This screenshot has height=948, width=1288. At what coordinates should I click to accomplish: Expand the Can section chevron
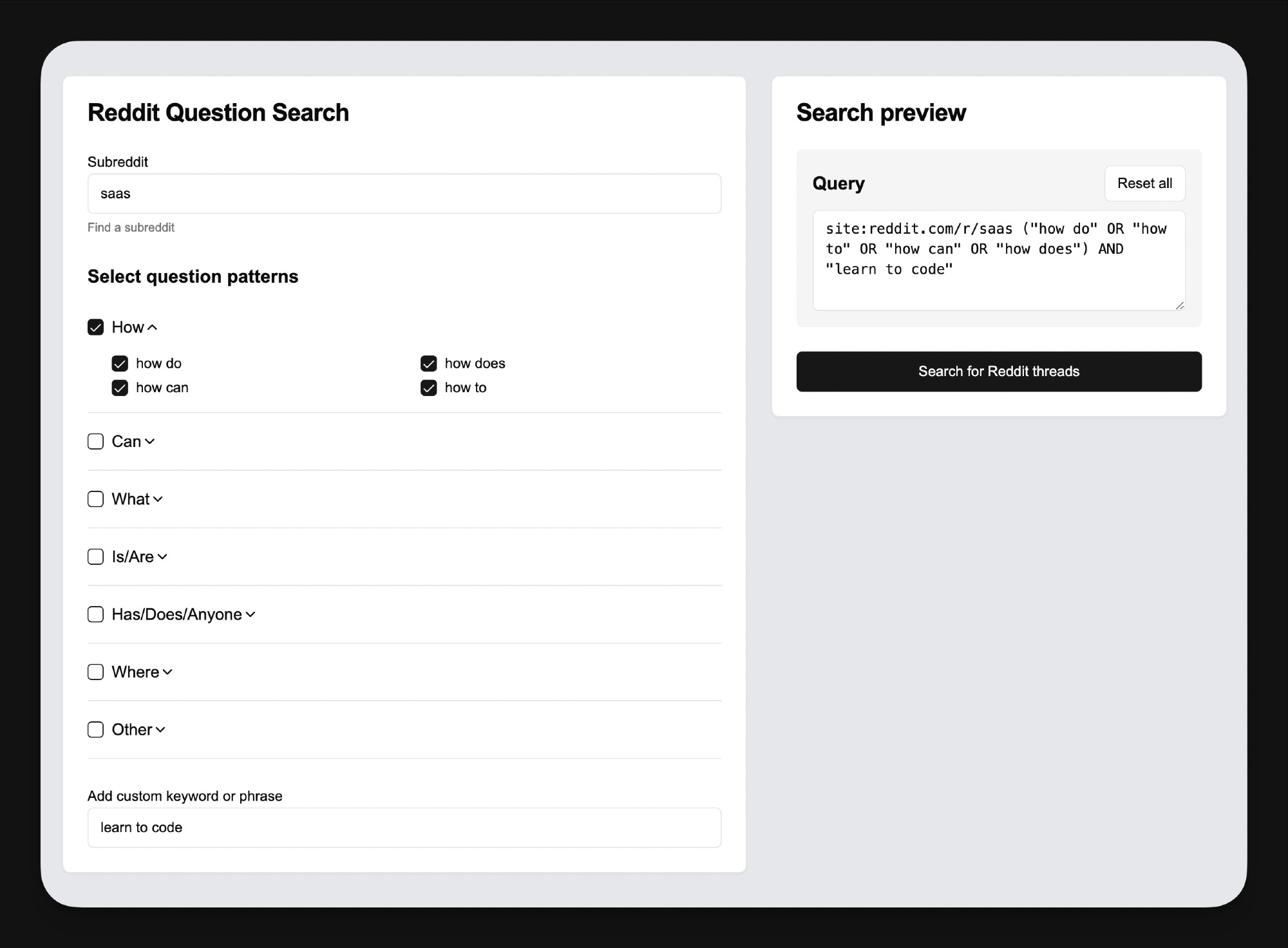point(149,442)
